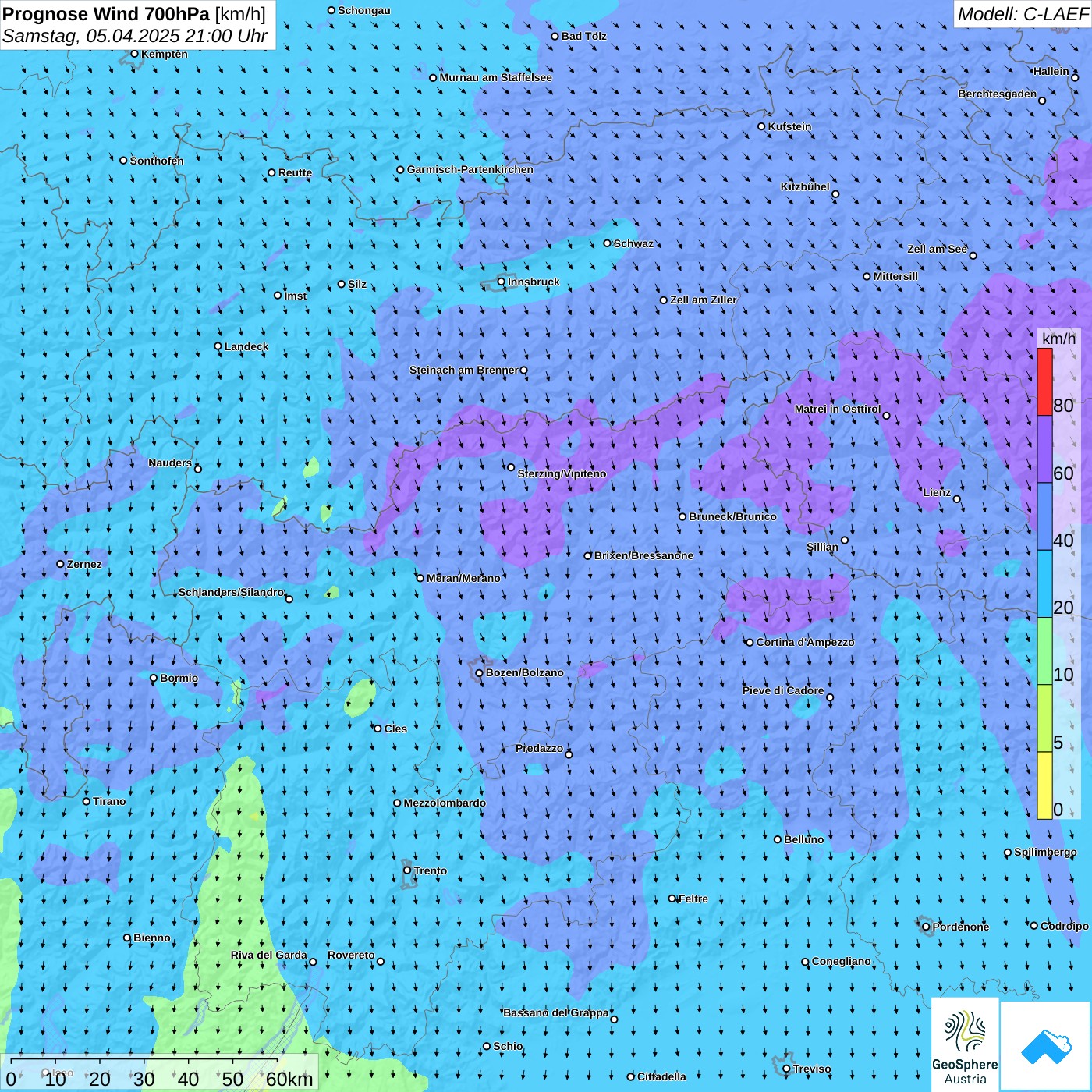
Task: Select the cyan 20-40 km/h legend segment
Action: [x=1044, y=584]
